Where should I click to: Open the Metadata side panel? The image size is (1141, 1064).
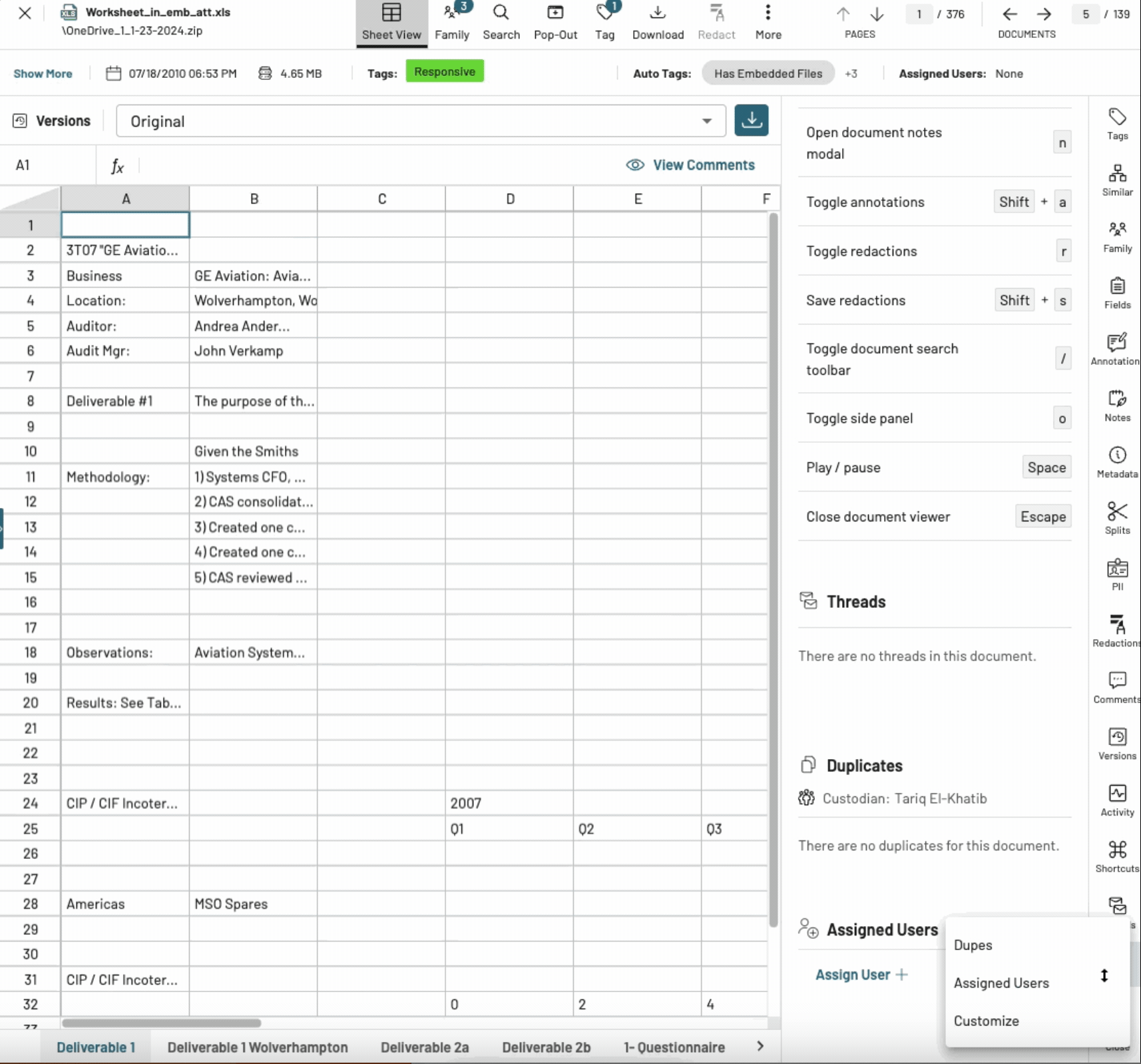pos(1117,463)
